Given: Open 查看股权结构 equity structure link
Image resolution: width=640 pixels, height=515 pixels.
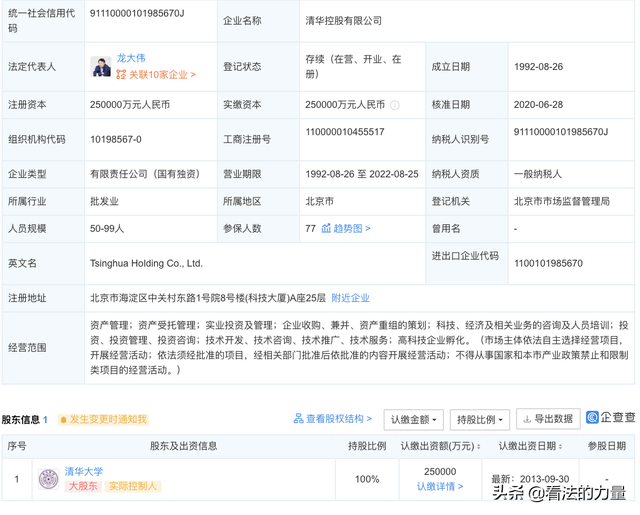Looking at the screenshot, I should pyautogui.click(x=339, y=419).
